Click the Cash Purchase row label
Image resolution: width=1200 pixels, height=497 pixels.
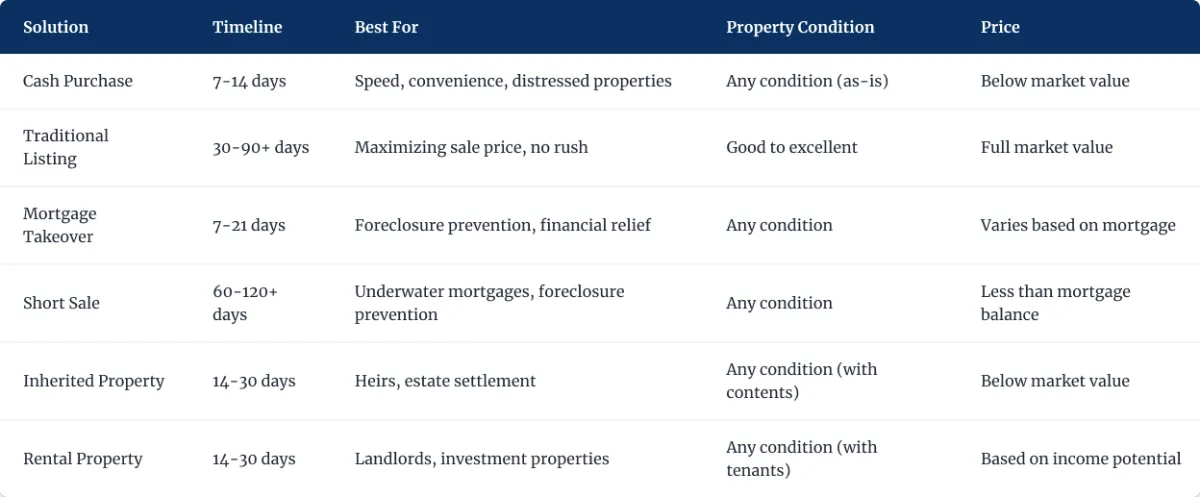(x=78, y=81)
